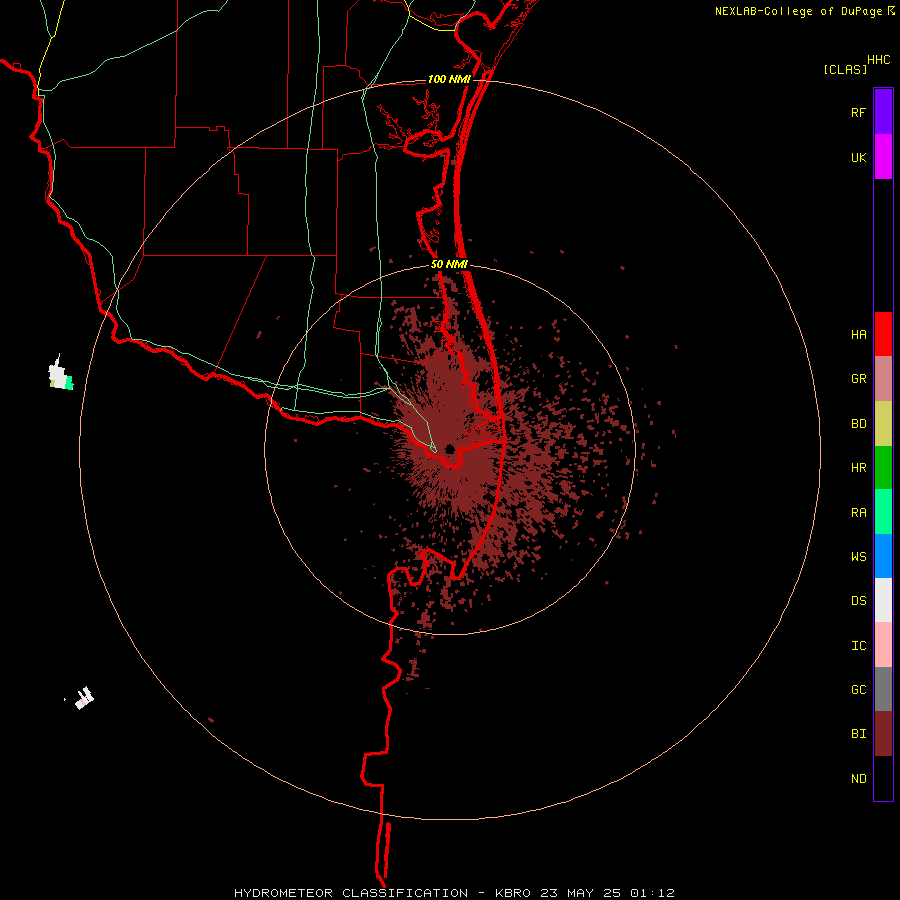Image resolution: width=900 pixels, height=900 pixels.
Task: Click the RA light green legend swatch
Action: 883,512
